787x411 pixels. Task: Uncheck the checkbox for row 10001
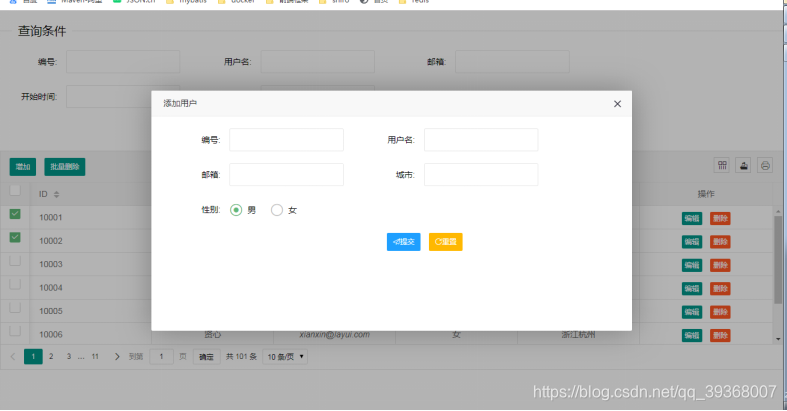coord(15,214)
